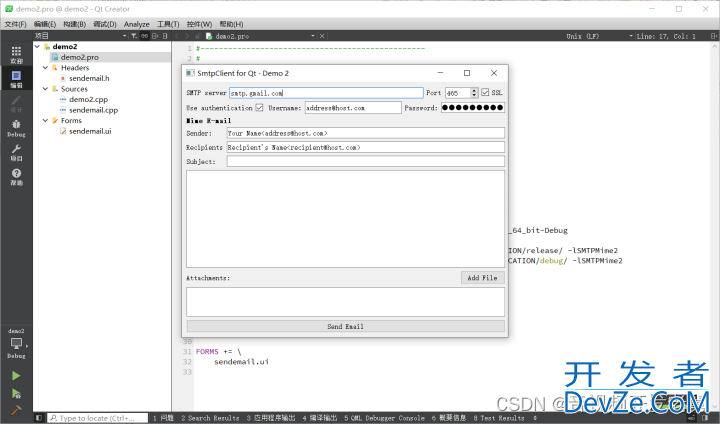Open the Help question mark mode
Image resolution: width=720 pixels, height=424 pixels.
click(16, 177)
